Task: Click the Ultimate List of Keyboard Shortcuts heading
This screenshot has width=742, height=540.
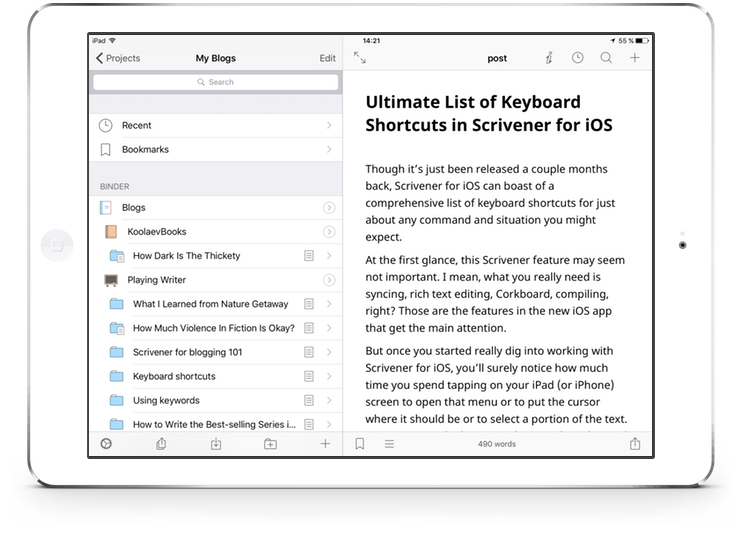Action: [x=489, y=114]
